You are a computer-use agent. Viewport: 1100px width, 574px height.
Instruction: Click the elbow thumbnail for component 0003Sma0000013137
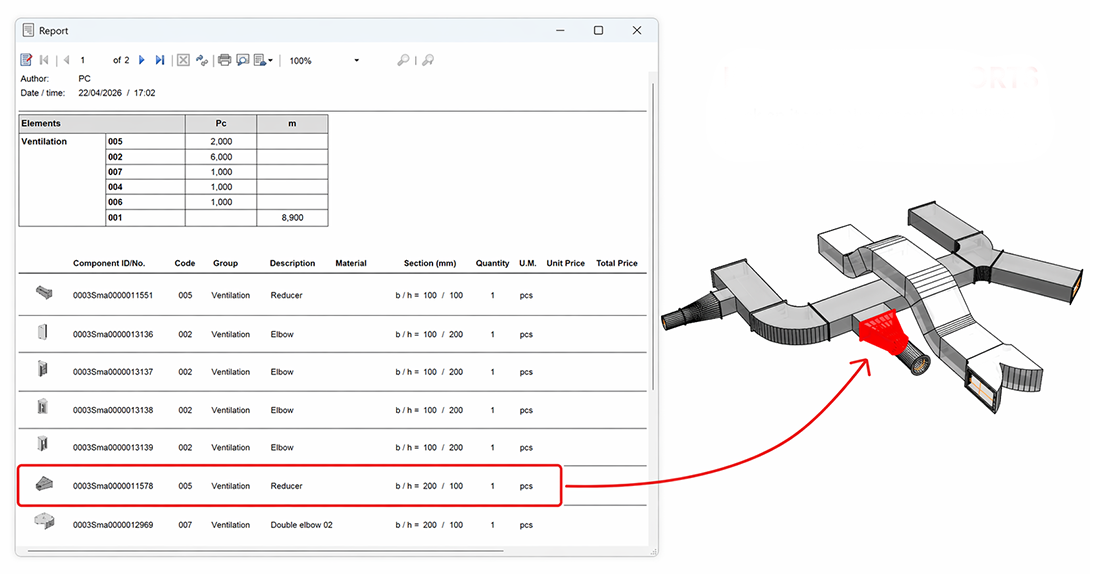pyautogui.click(x=43, y=368)
